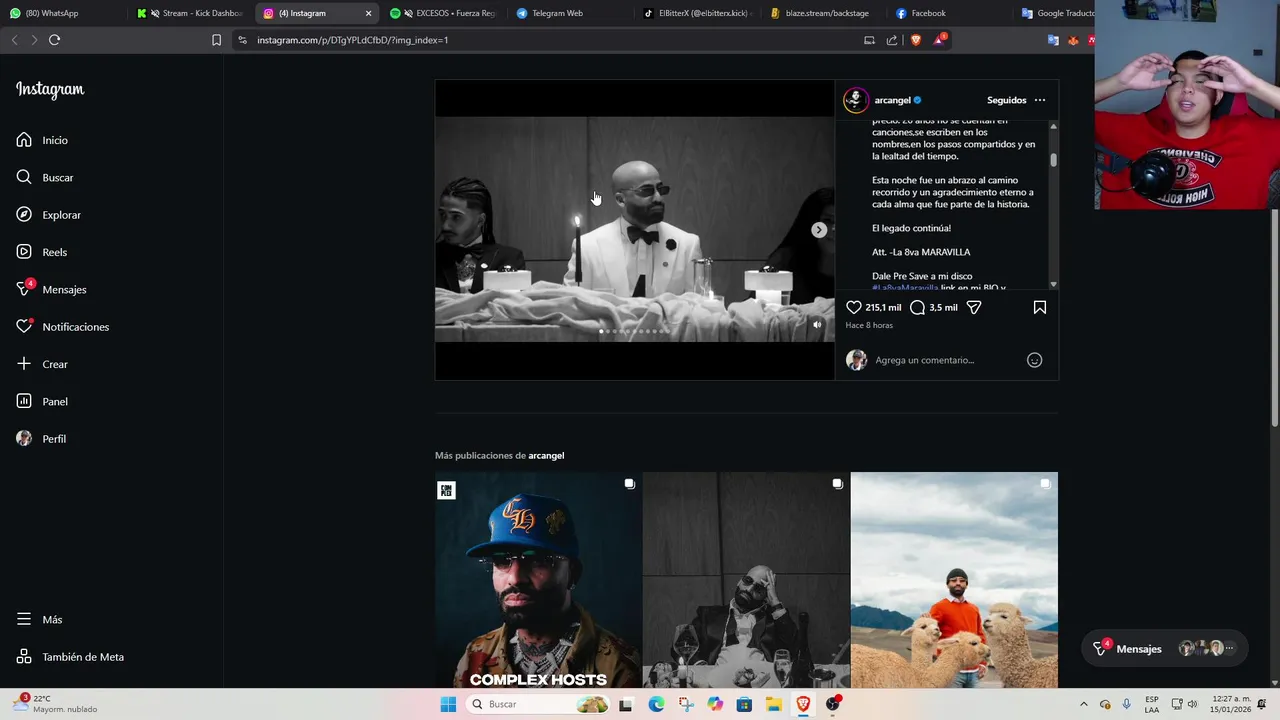1280x720 pixels.
Task: Click the address bar URL
Action: [352, 40]
